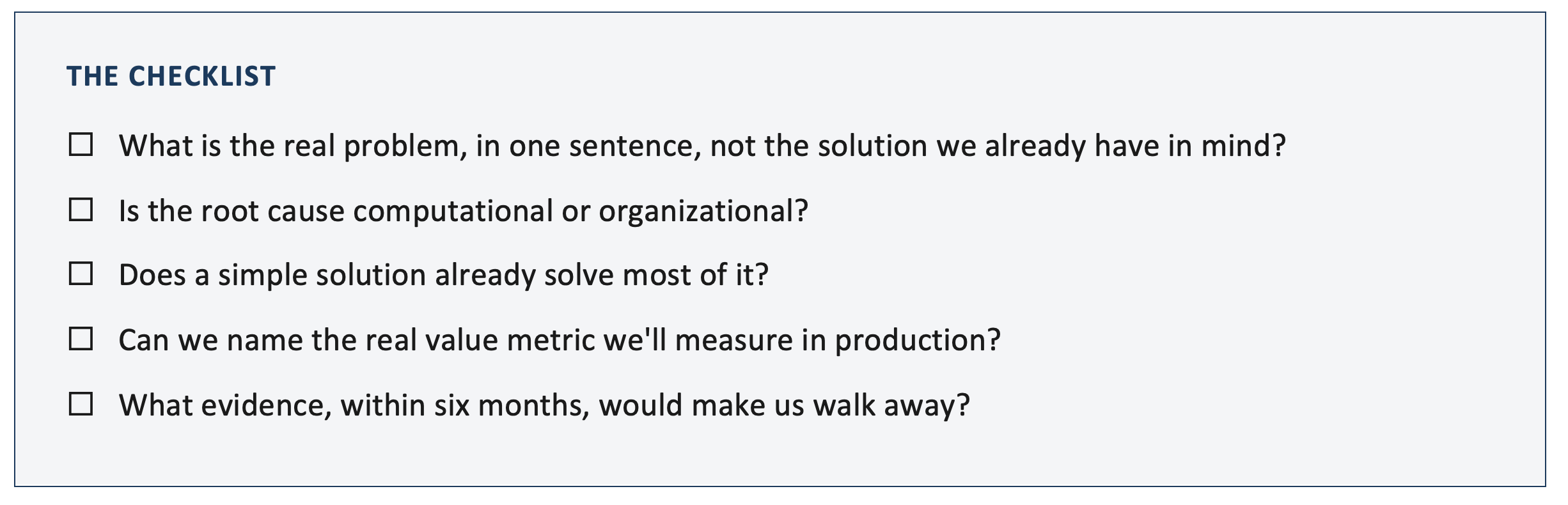1568x505 pixels.
Task: Check the simple solution checkbox
Action: point(81,274)
